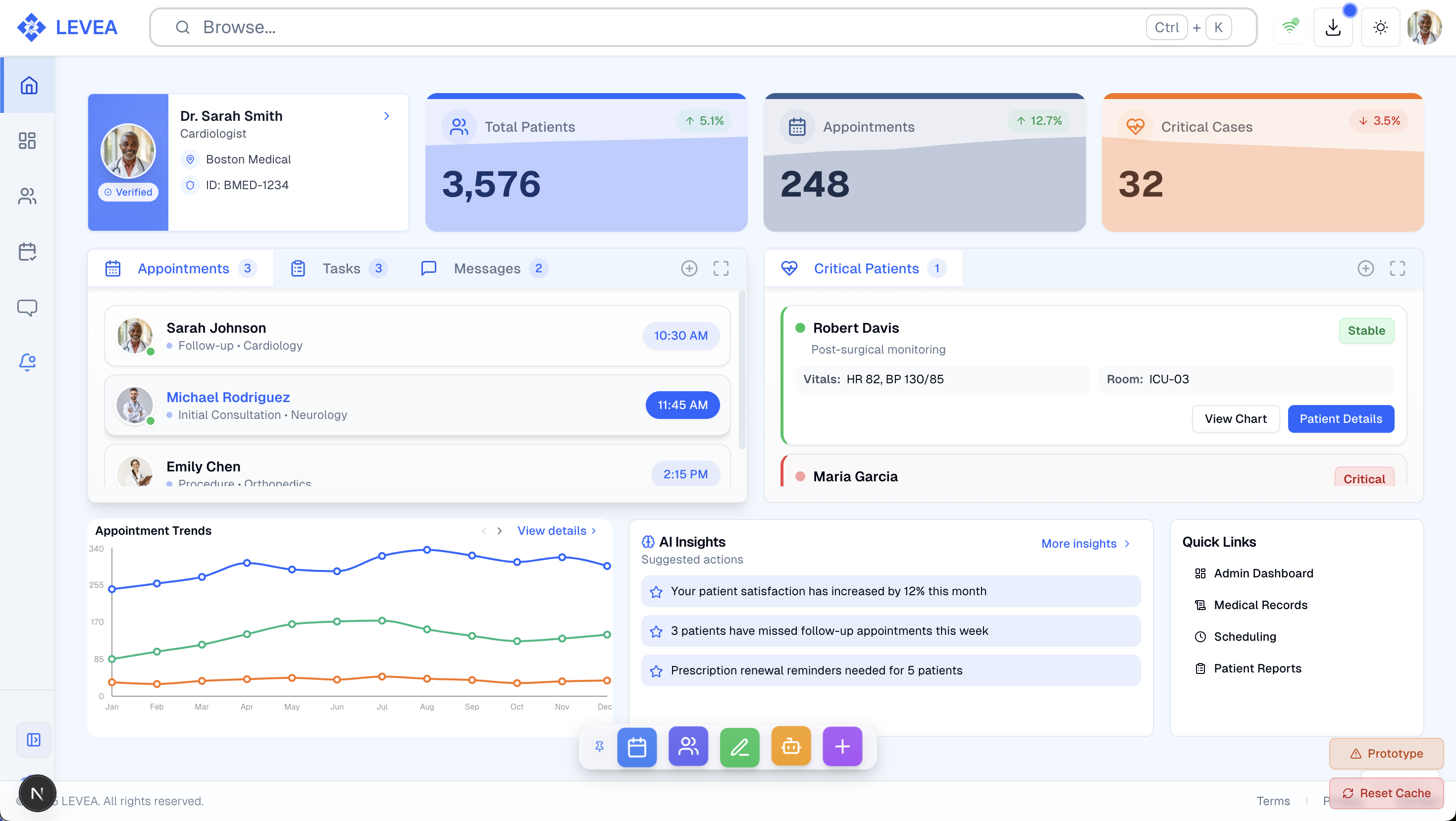Image resolution: width=1456 pixels, height=821 pixels.
Task: Click the download icon in the top bar
Action: pyautogui.click(x=1333, y=27)
